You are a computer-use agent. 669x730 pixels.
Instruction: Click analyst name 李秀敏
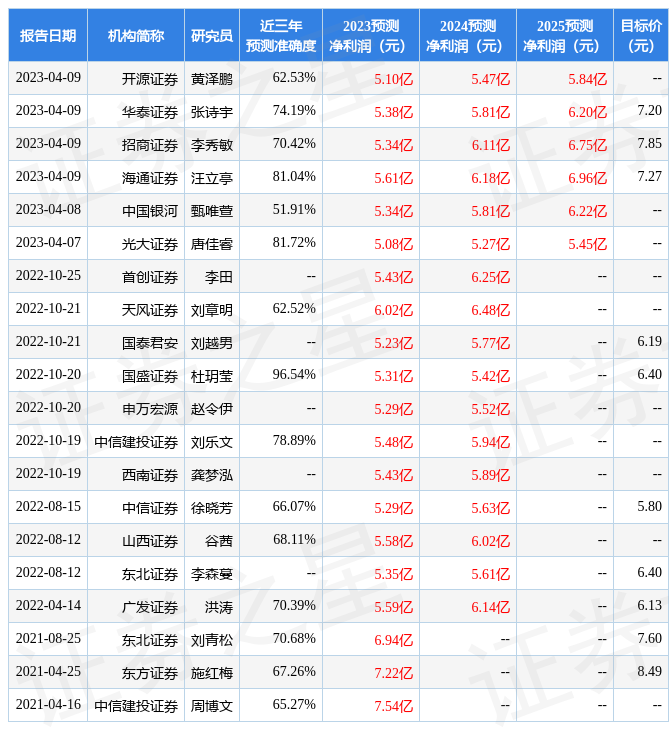(x=212, y=145)
